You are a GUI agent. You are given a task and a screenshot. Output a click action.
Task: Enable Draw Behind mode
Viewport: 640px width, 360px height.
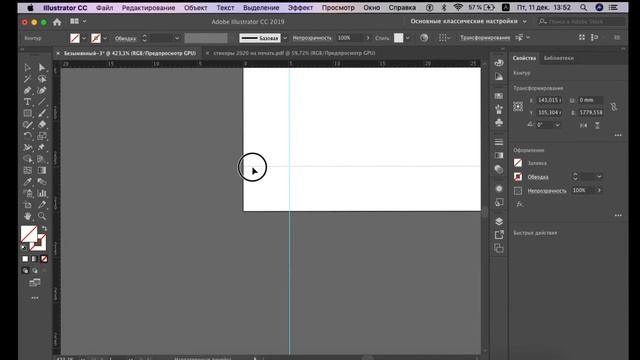[x=35, y=271]
